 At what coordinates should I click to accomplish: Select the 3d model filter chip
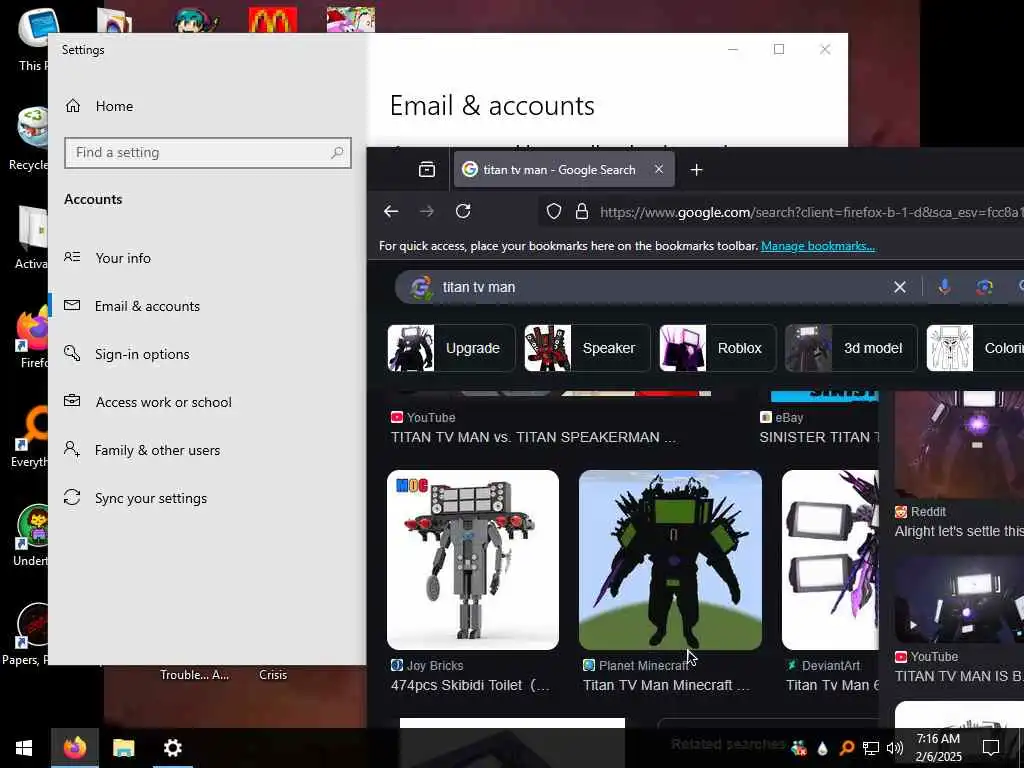click(851, 348)
